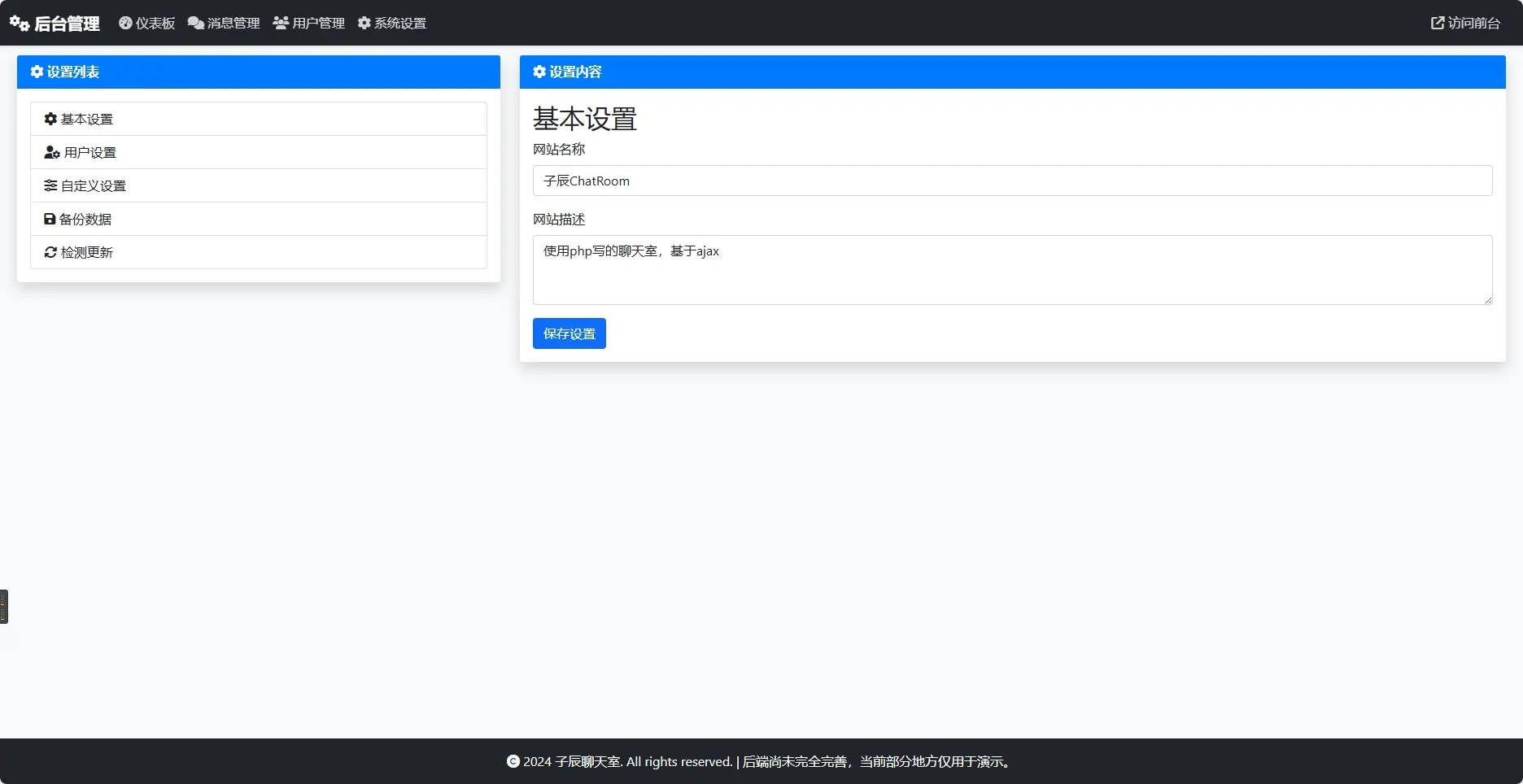Select the dashboard globe icon next to 仪表板
The image size is (1523, 784).
[124, 23]
